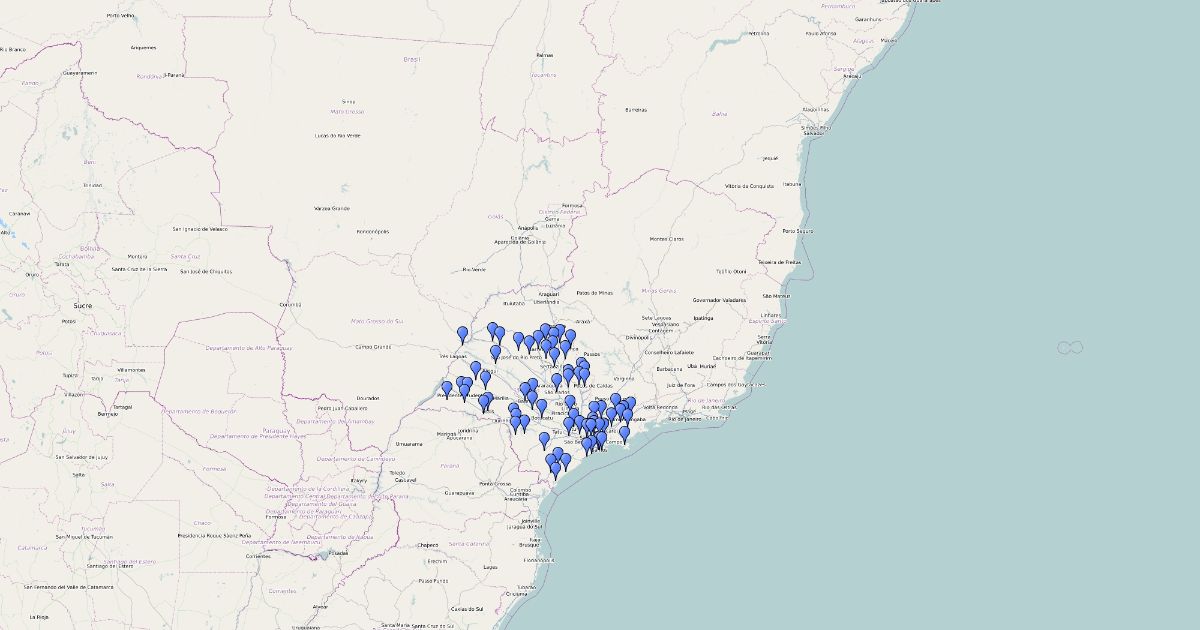Viewport: 1200px width, 630px height.
Task: Select the westernmost blue marker near Presidente Prudente
Action: tap(447, 389)
